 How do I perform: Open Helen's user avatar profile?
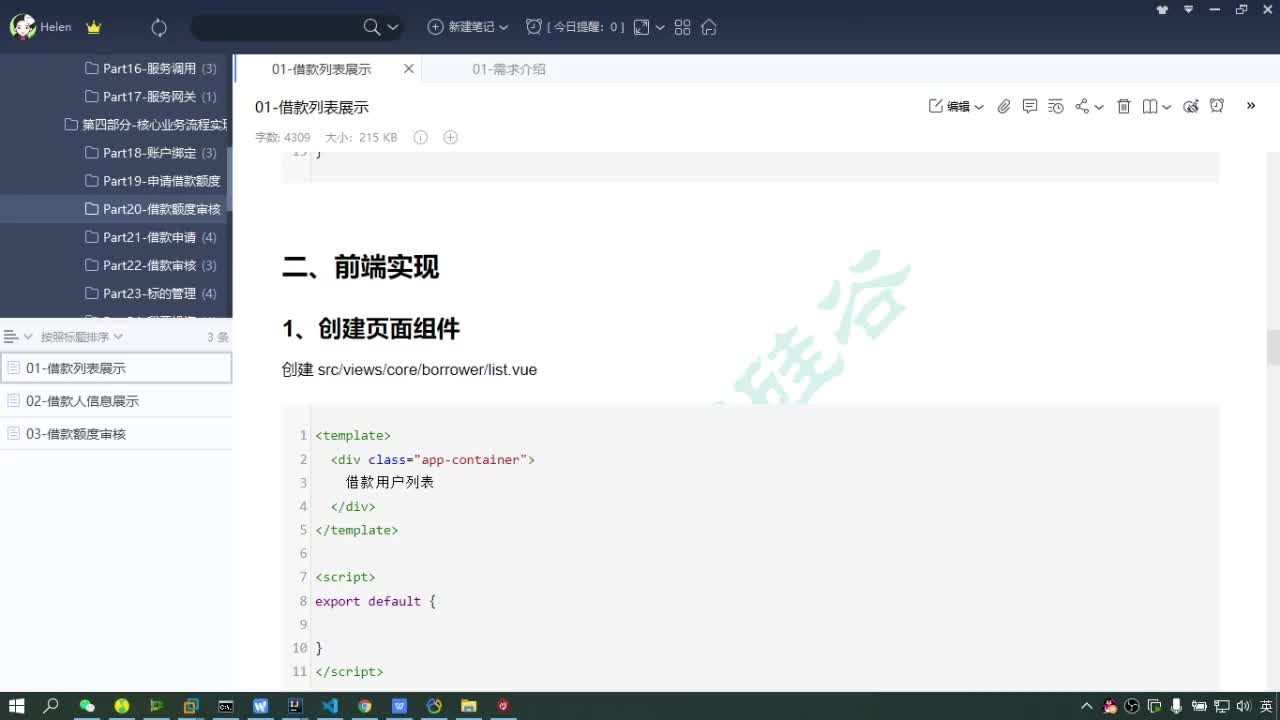pos(22,27)
